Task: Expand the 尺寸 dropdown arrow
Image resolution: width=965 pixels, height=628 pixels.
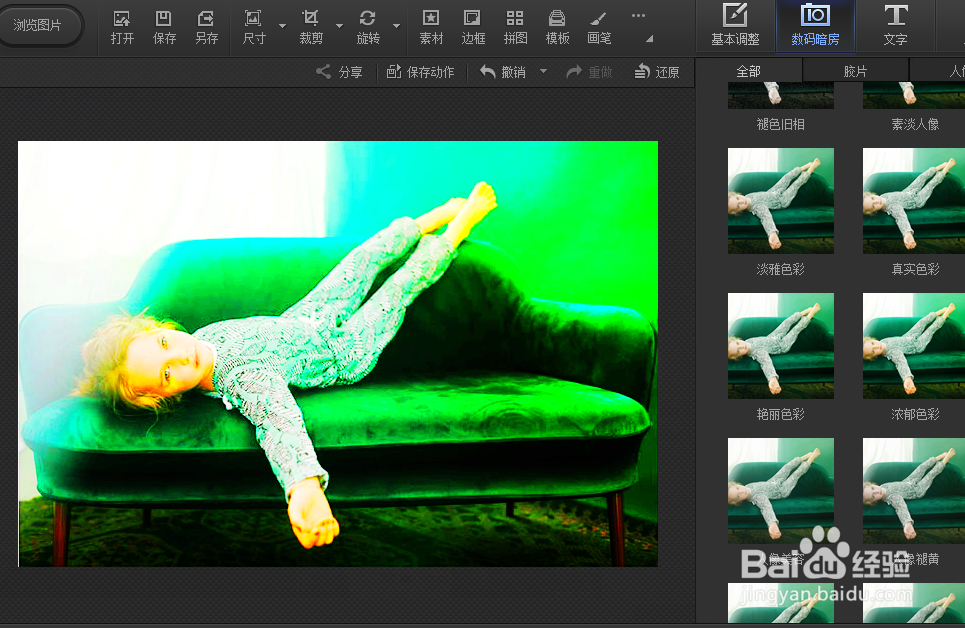Action: pyautogui.click(x=282, y=26)
